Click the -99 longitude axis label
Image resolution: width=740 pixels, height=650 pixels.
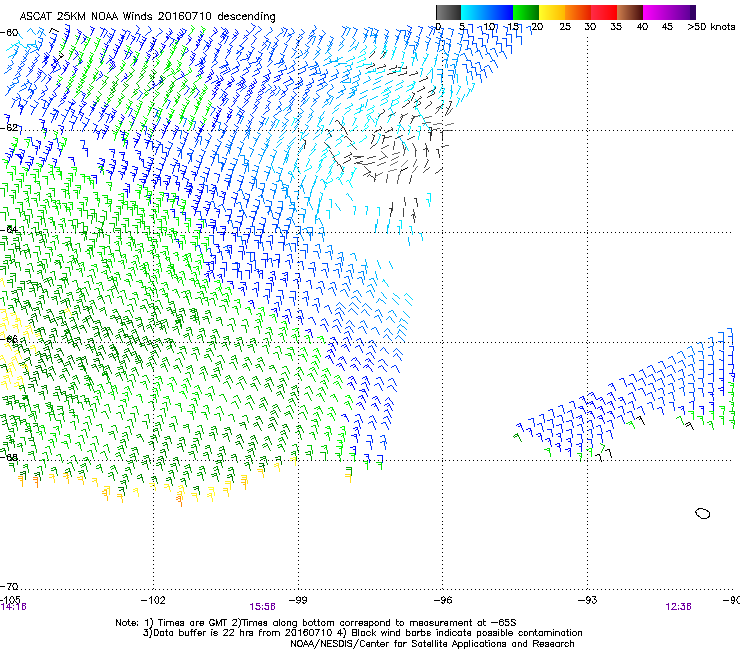(x=298, y=600)
